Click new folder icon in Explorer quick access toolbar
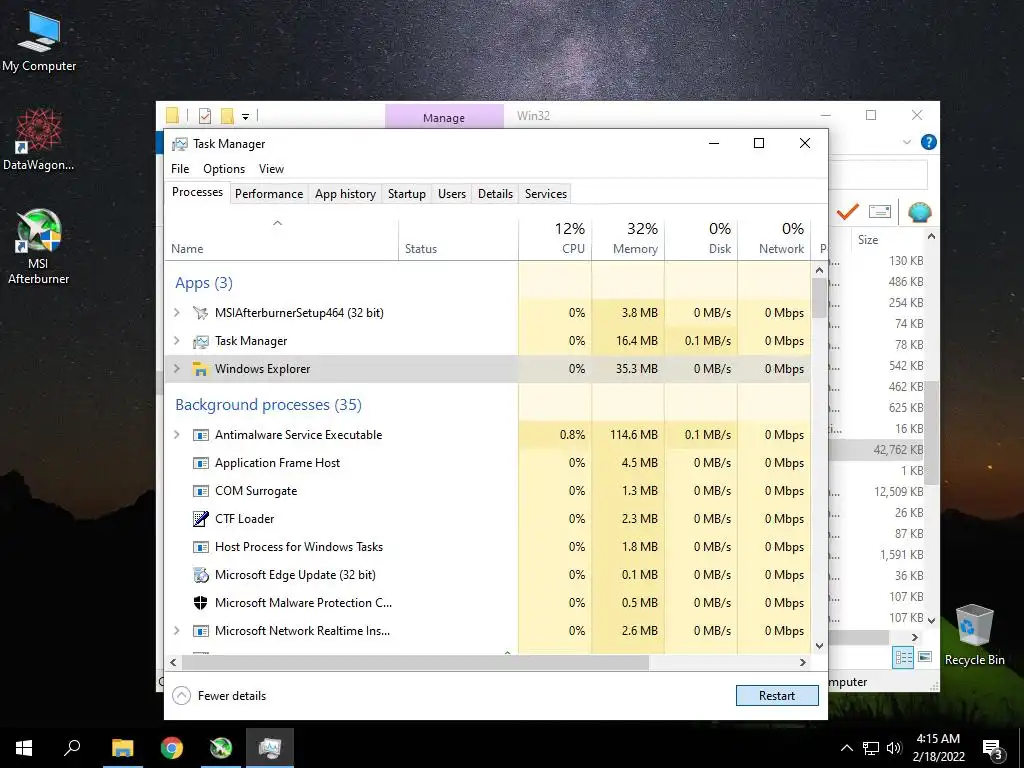 pyautogui.click(x=227, y=116)
